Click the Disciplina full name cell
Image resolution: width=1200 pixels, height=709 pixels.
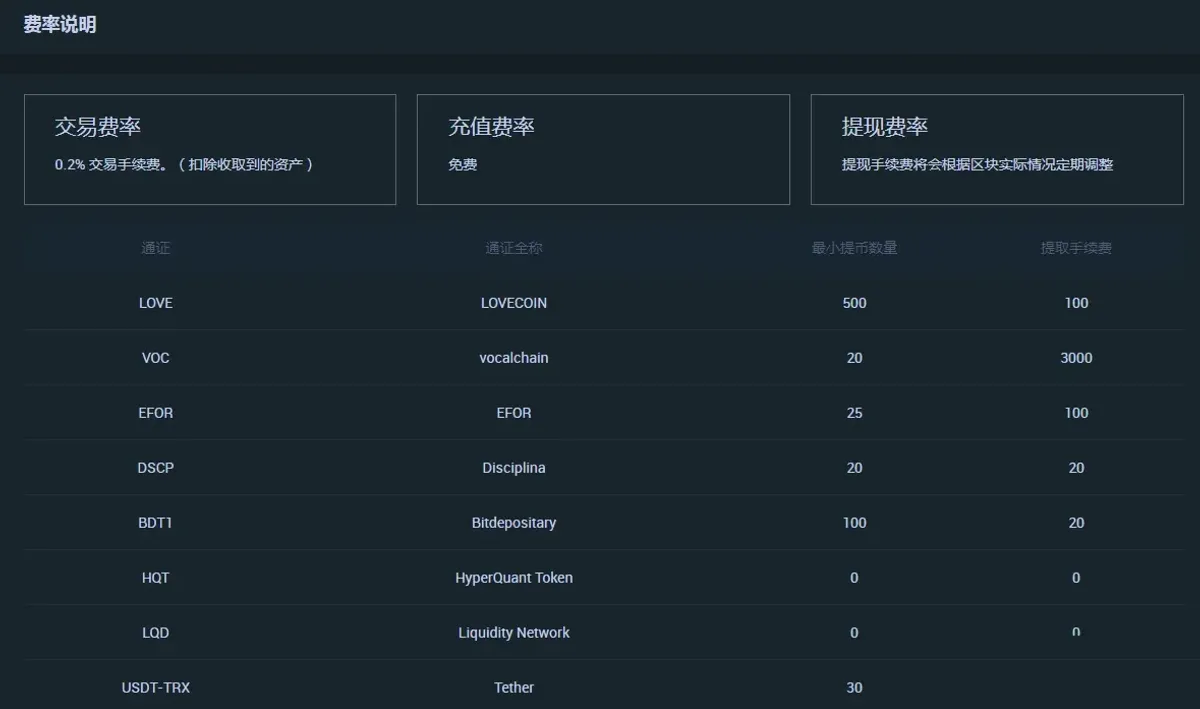coord(514,468)
